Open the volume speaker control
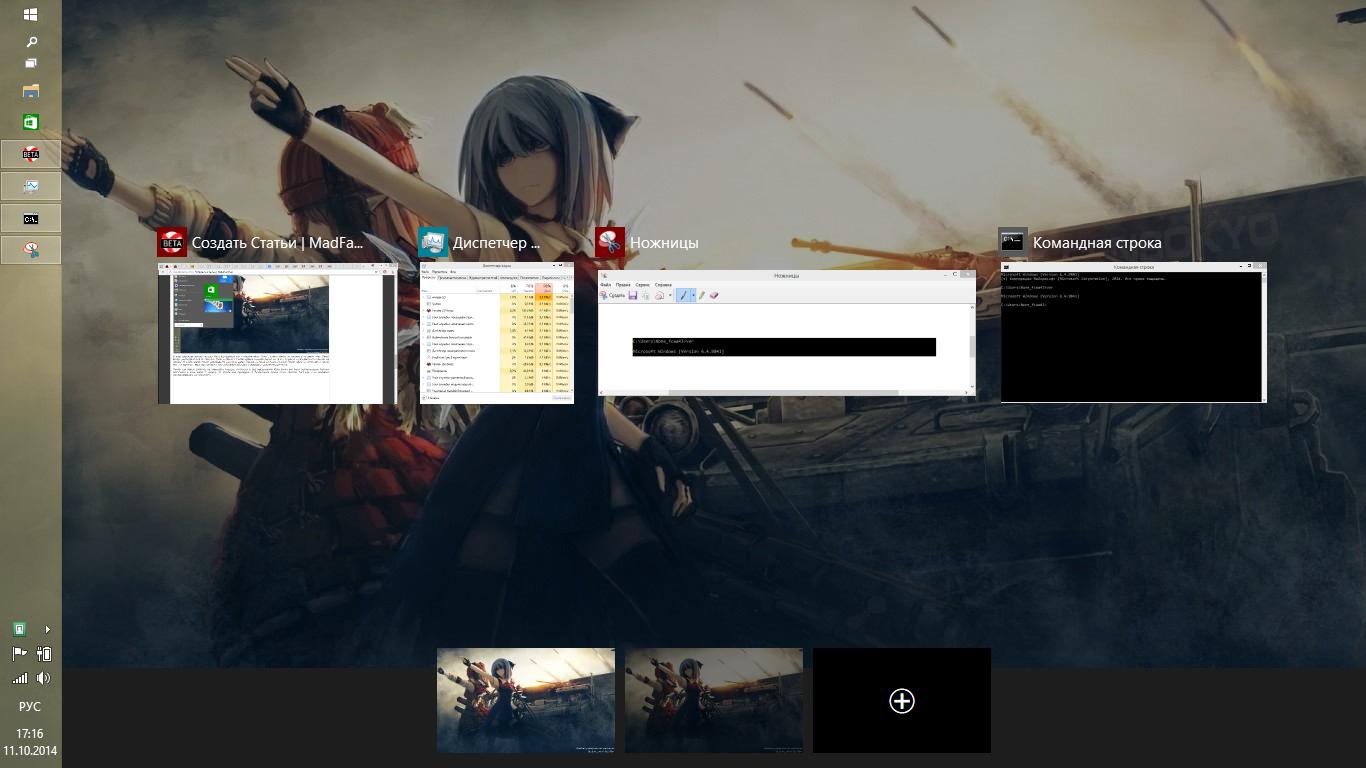The height and width of the screenshot is (768, 1366). 43,678
